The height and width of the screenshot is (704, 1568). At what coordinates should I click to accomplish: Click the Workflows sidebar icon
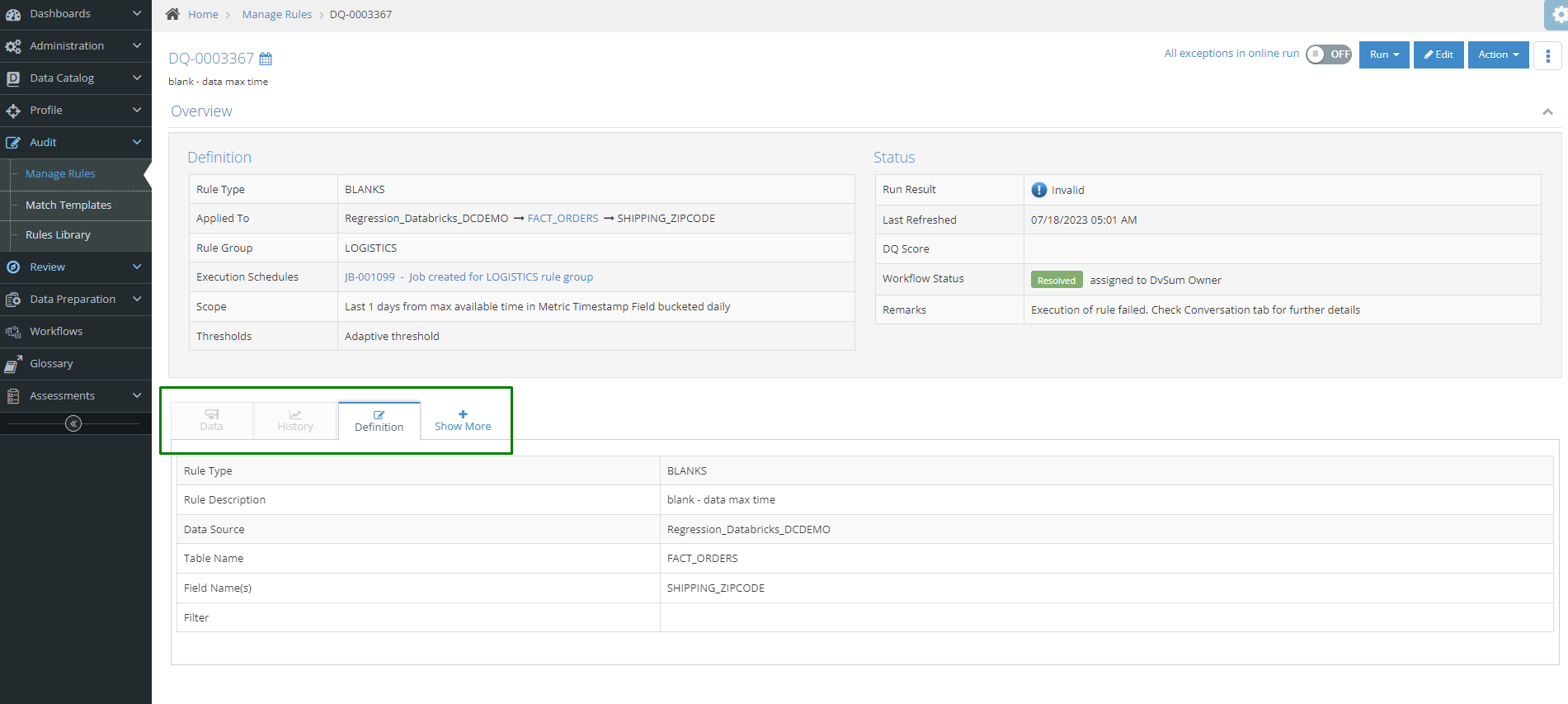pyautogui.click(x=13, y=332)
